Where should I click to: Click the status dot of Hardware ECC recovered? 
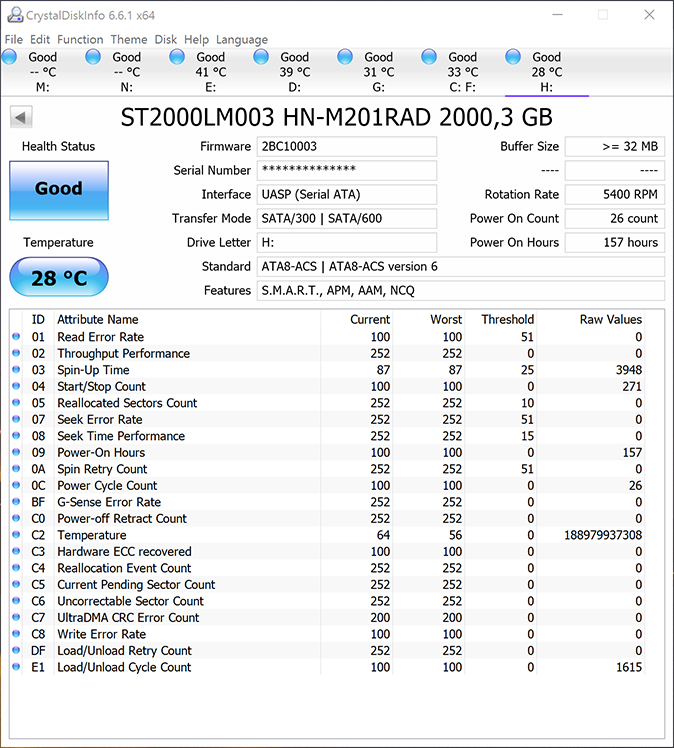coord(16,551)
